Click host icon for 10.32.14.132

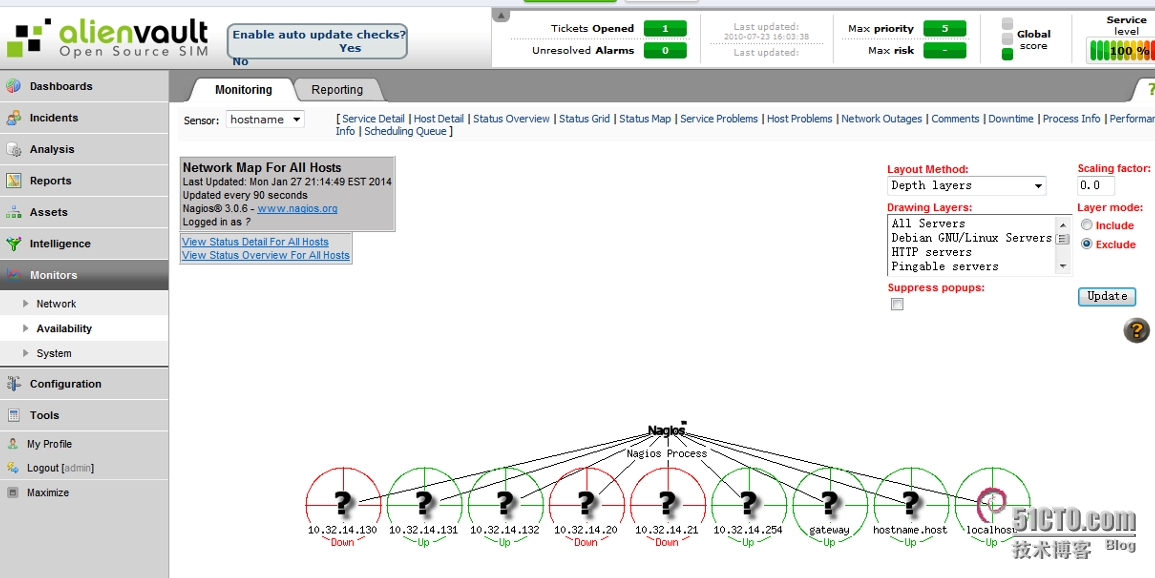pos(505,504)
